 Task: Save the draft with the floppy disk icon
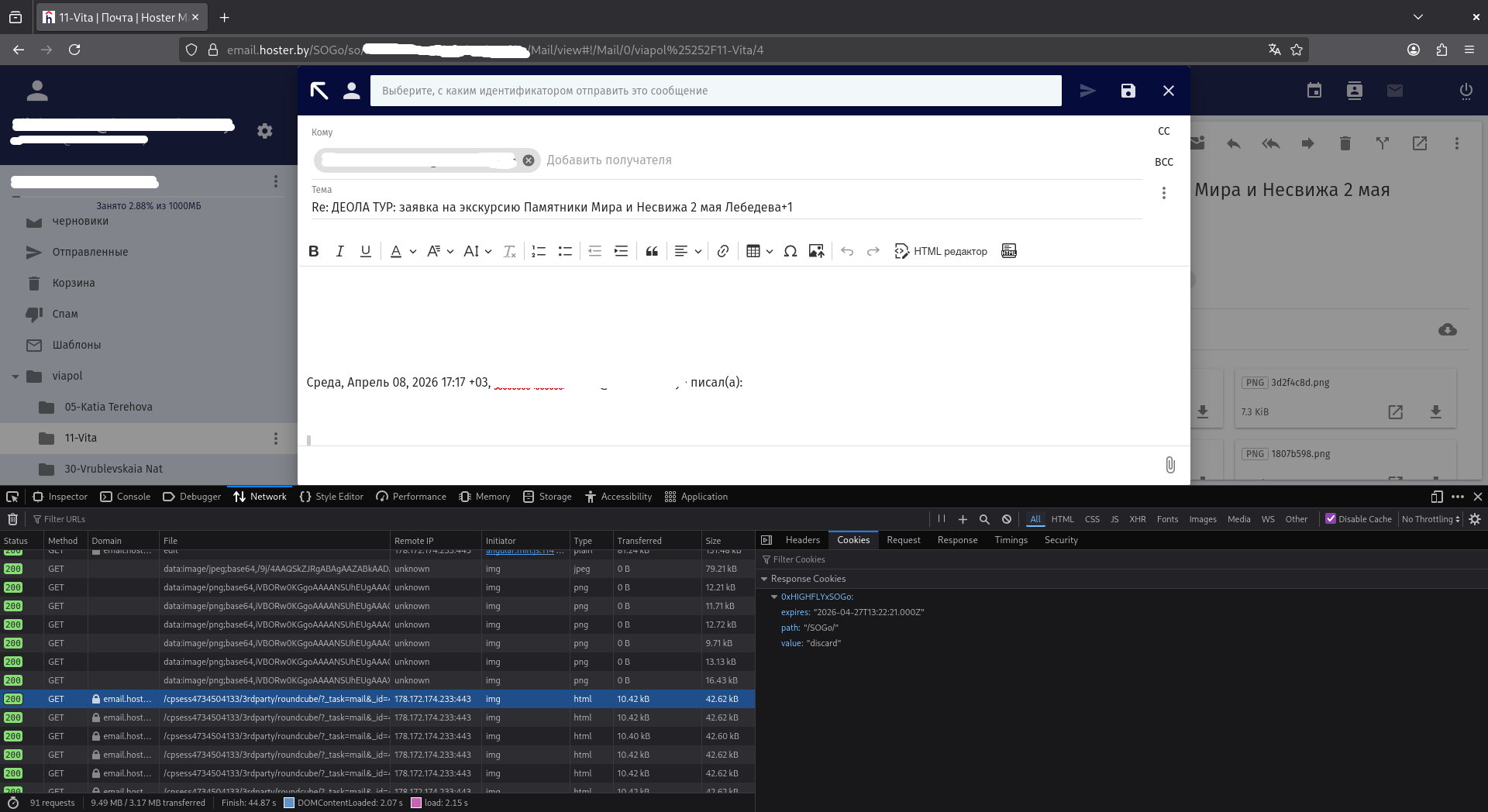click(1128, 91)
